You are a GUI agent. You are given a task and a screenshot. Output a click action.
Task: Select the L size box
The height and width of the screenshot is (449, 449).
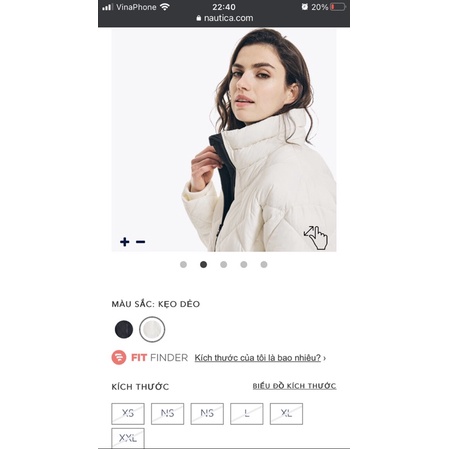[x=247, y=414]
